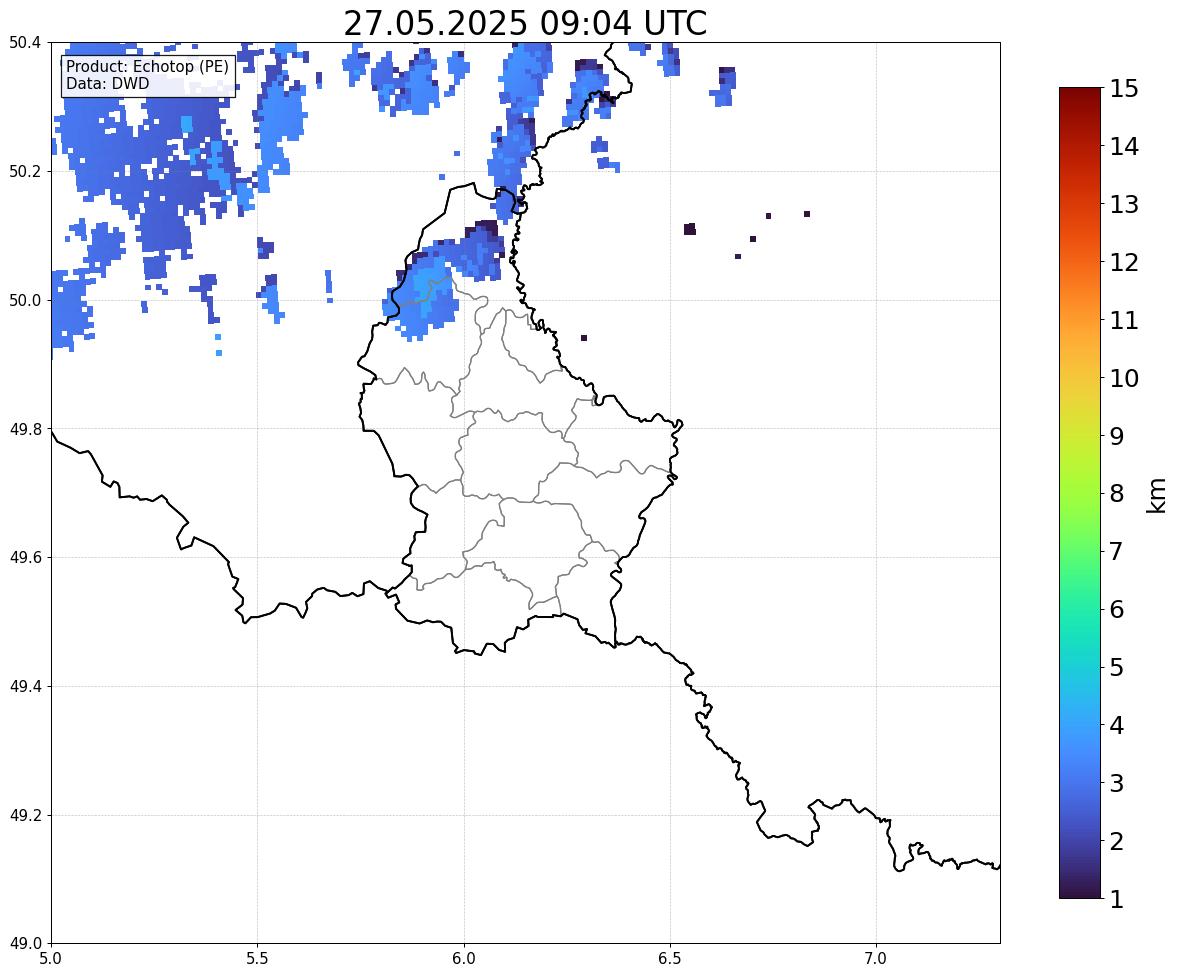This screenshot has width=1178, height=976.
Task: Click the longitude axis label '5.0'
Action: point(51,959)
